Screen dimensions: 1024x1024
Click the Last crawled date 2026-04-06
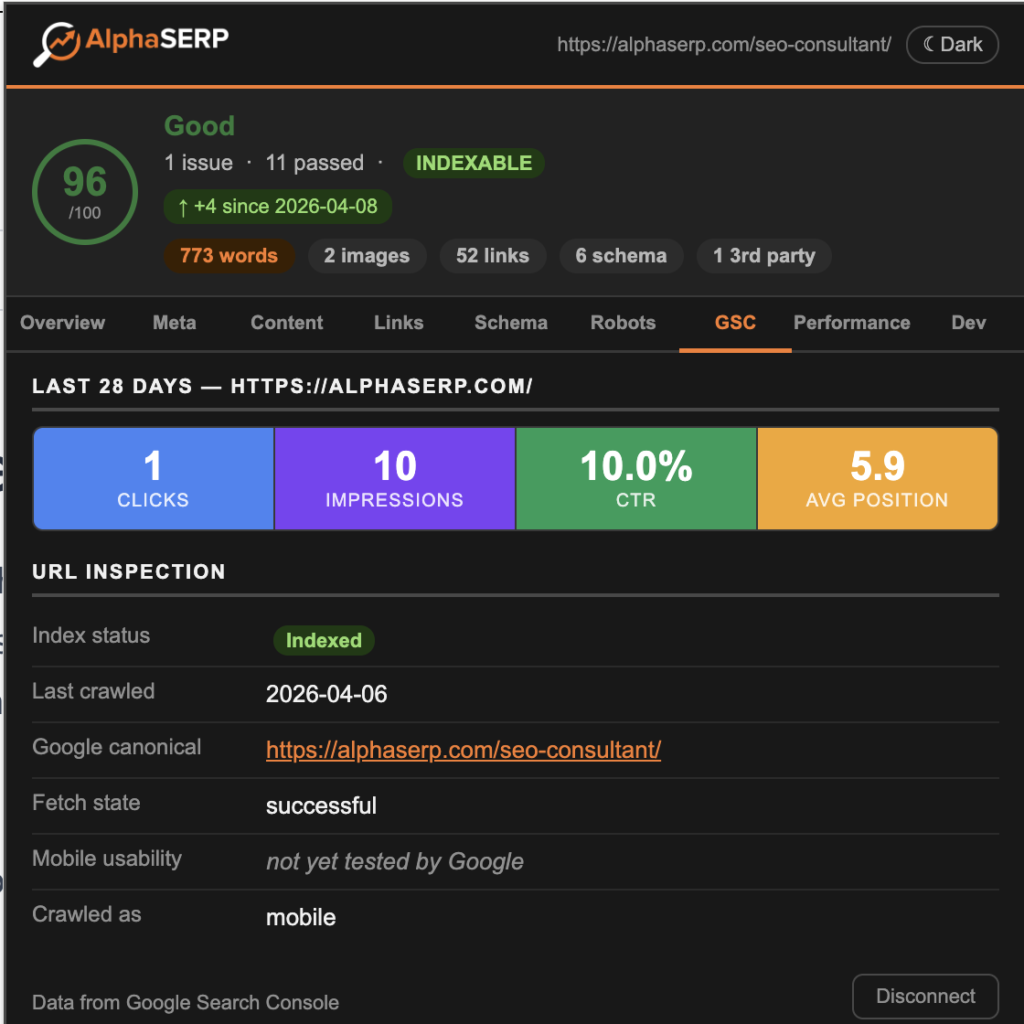[327, 694]
